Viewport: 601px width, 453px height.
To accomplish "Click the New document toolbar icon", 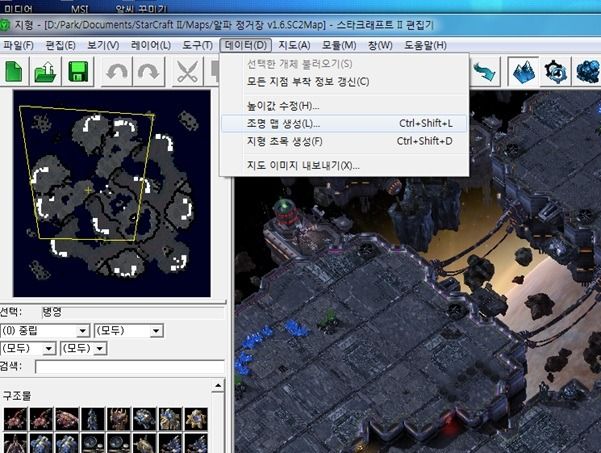I will pos(14,72).
